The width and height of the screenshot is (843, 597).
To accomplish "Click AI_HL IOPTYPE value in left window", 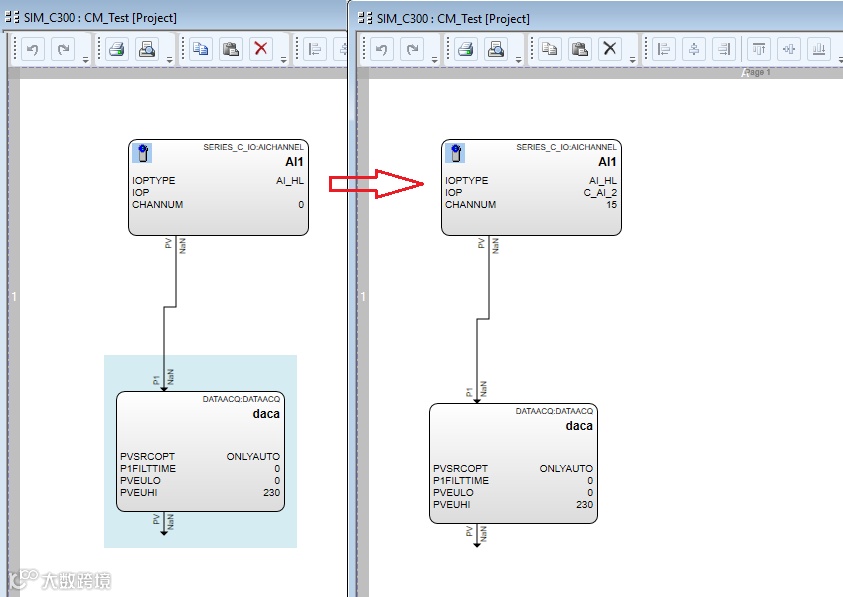I will [290, 181].
